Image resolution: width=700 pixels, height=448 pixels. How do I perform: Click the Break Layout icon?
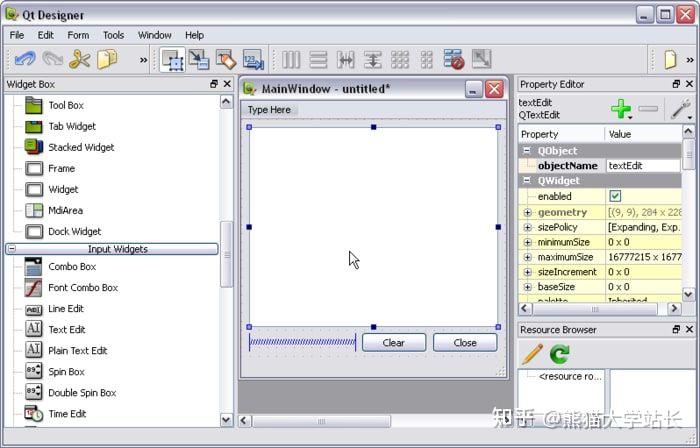point(454,59)
